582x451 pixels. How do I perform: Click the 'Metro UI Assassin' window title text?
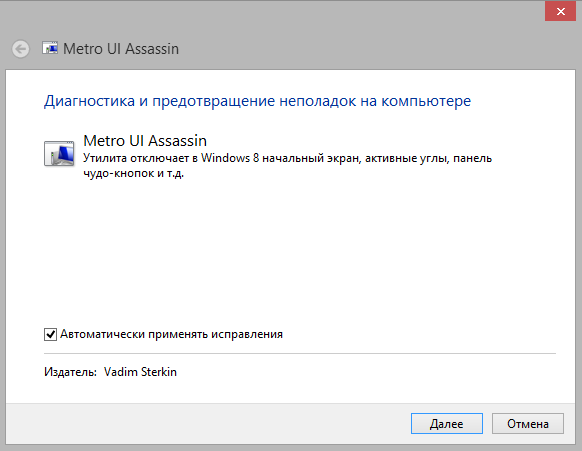click(x=121, y=49)
